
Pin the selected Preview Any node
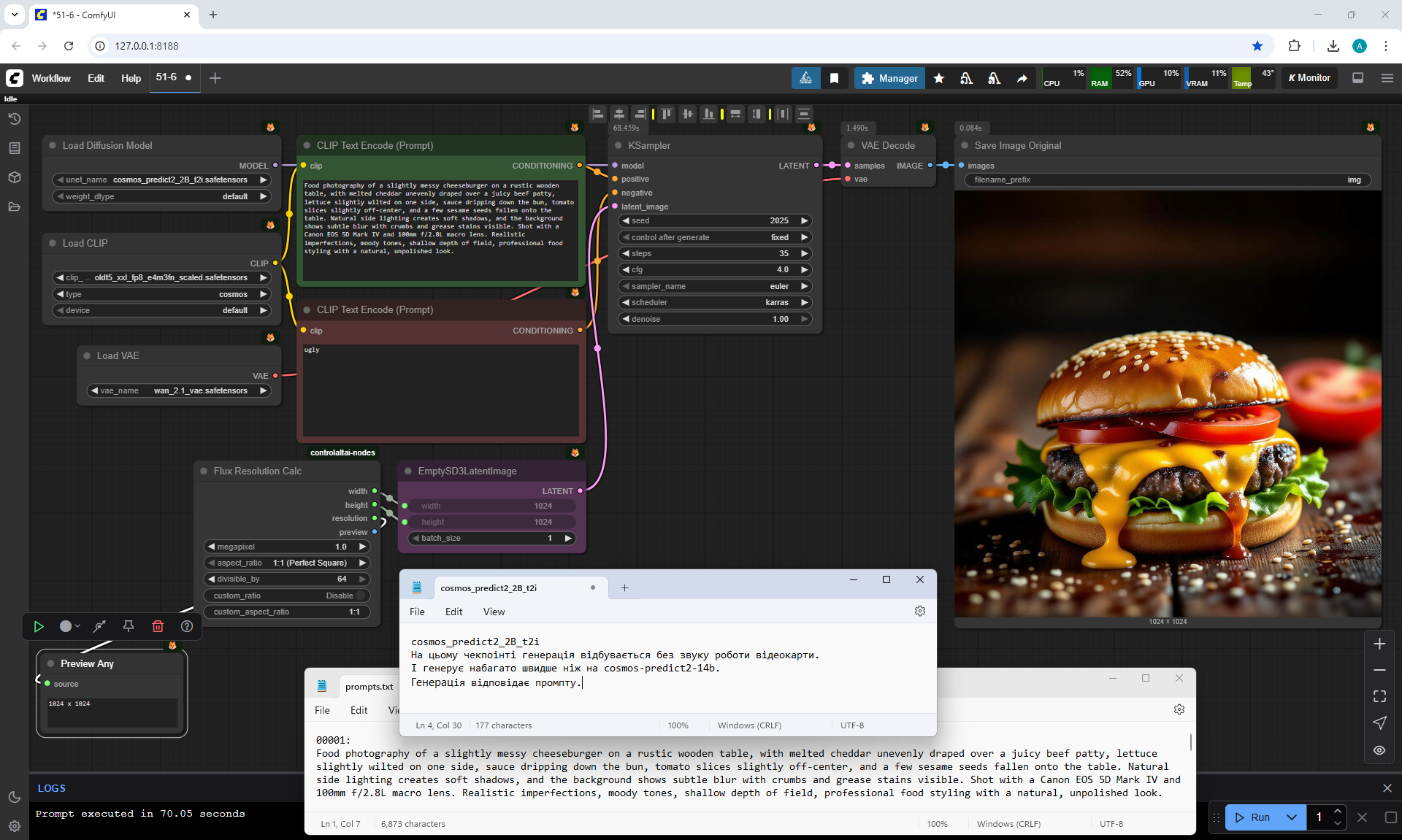pyautogui.click(x=128, y=626)
